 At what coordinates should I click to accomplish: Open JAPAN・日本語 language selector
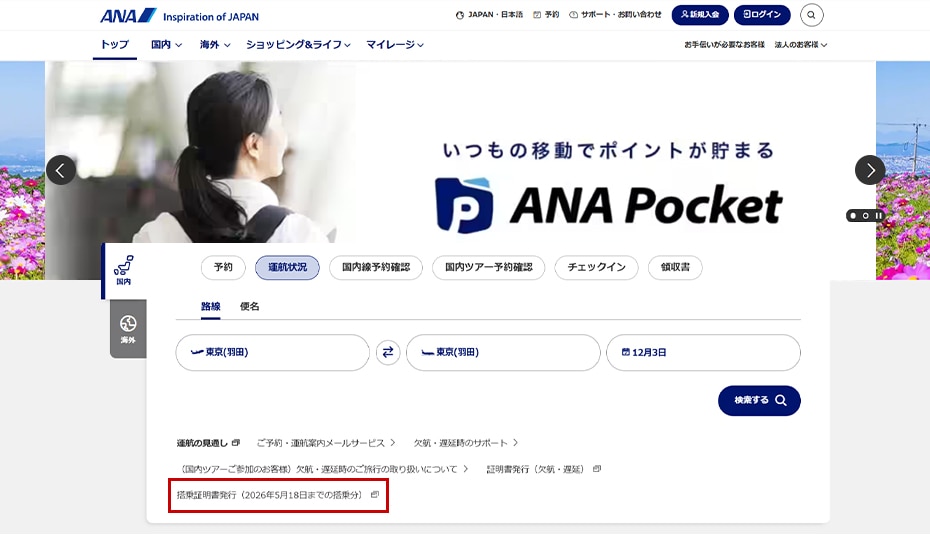[489, 15]
